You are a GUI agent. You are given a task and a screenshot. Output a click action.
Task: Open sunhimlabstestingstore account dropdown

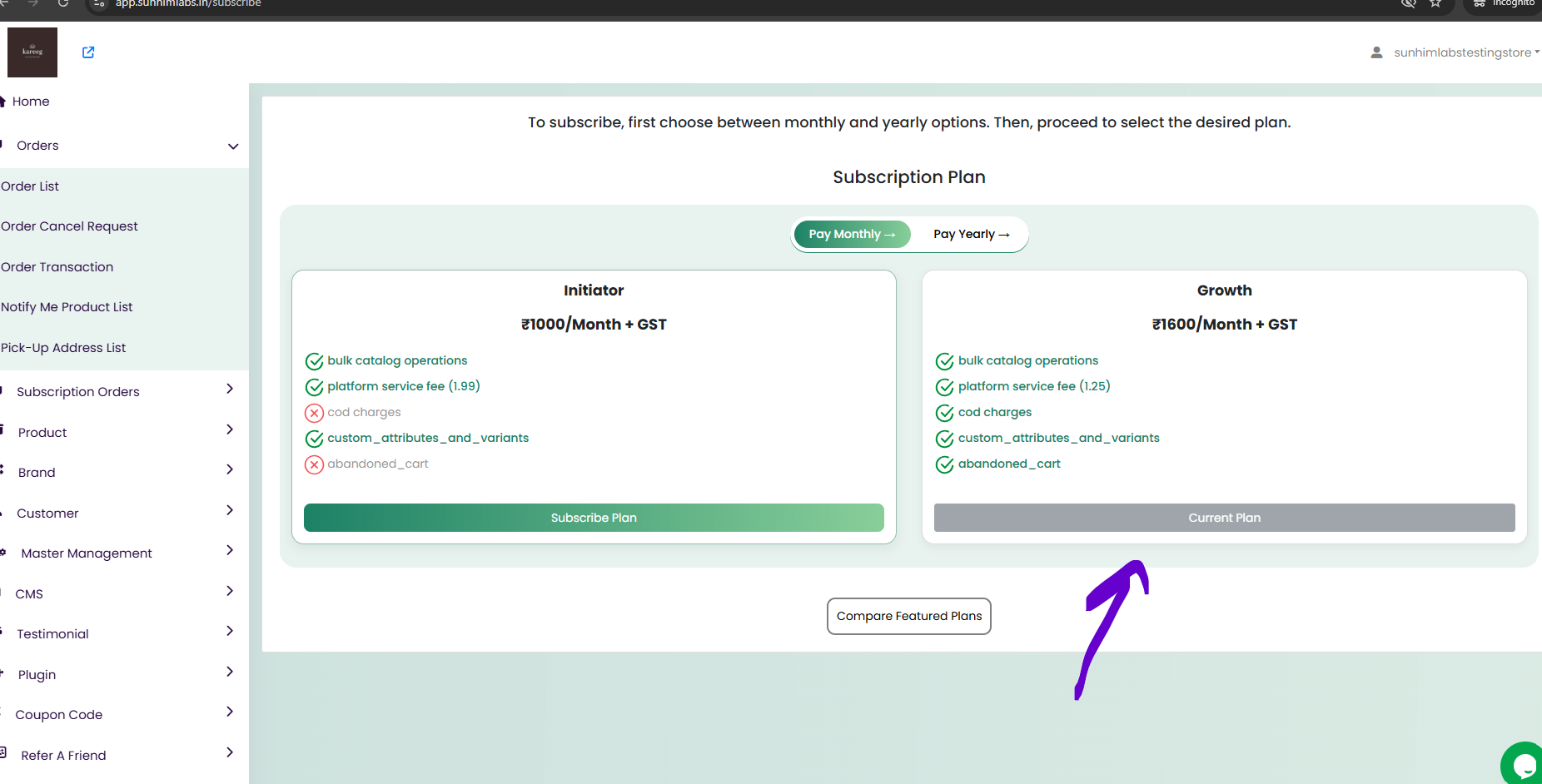[1466, 52]
